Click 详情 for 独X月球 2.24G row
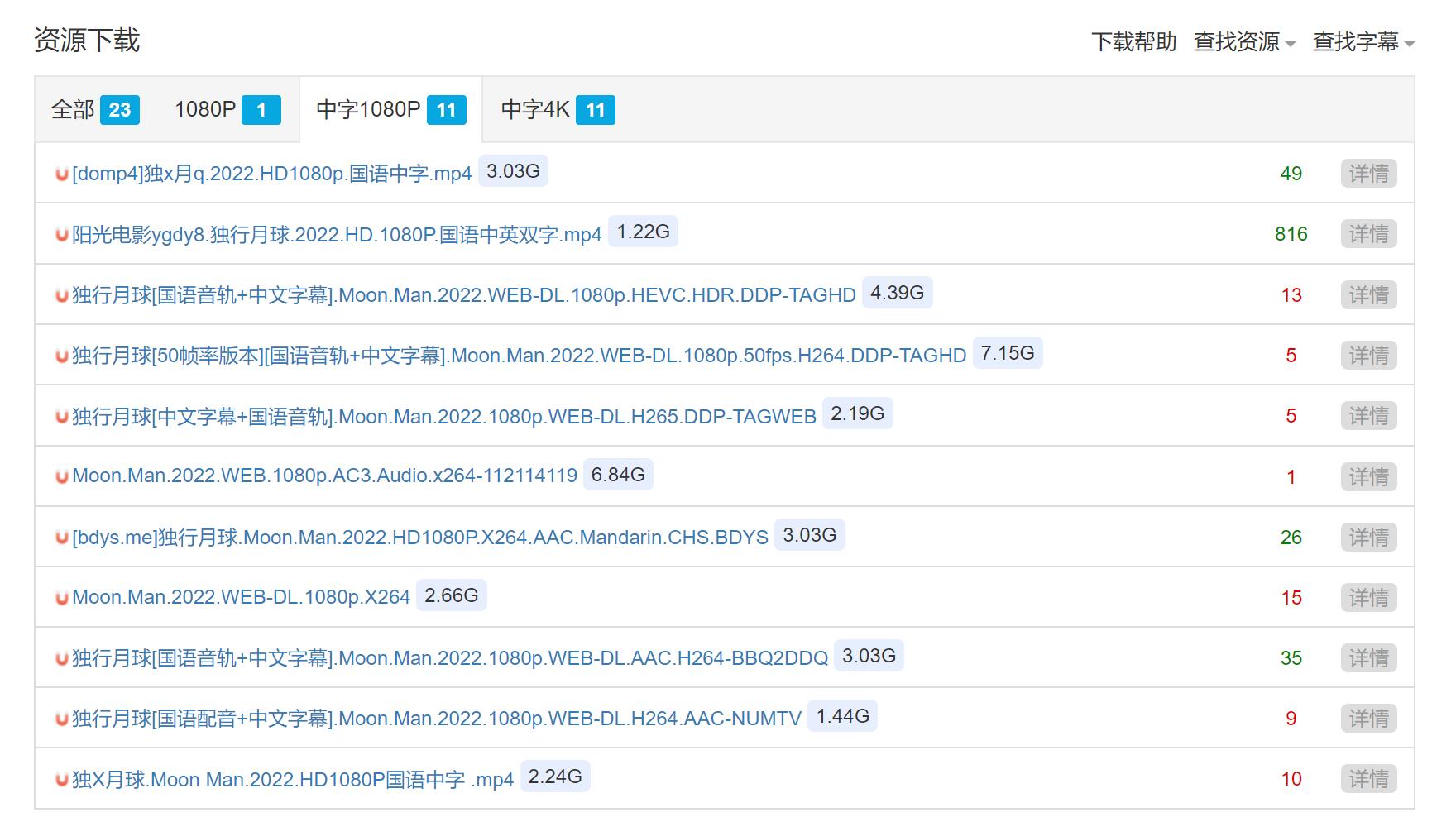The width and height of the screenshot is (1456, 822). click(x=1368, y=779)
